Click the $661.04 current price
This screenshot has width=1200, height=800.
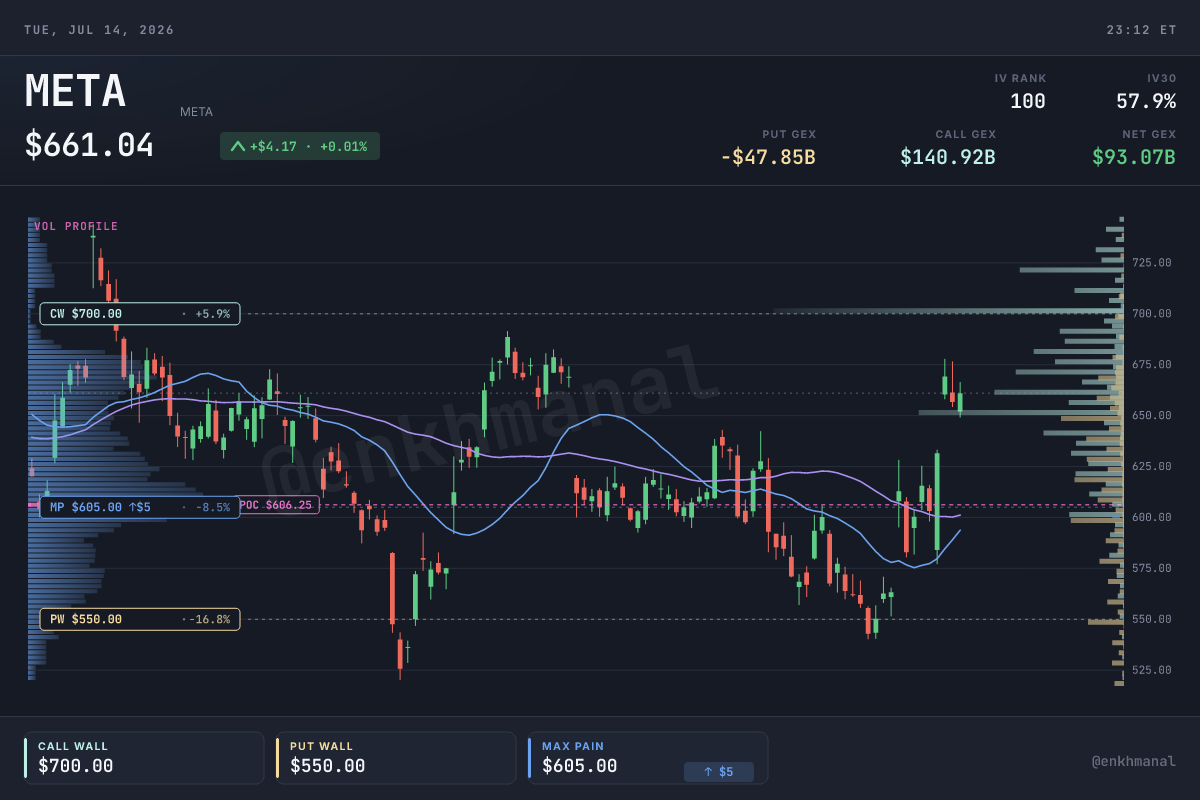[89, 145]
